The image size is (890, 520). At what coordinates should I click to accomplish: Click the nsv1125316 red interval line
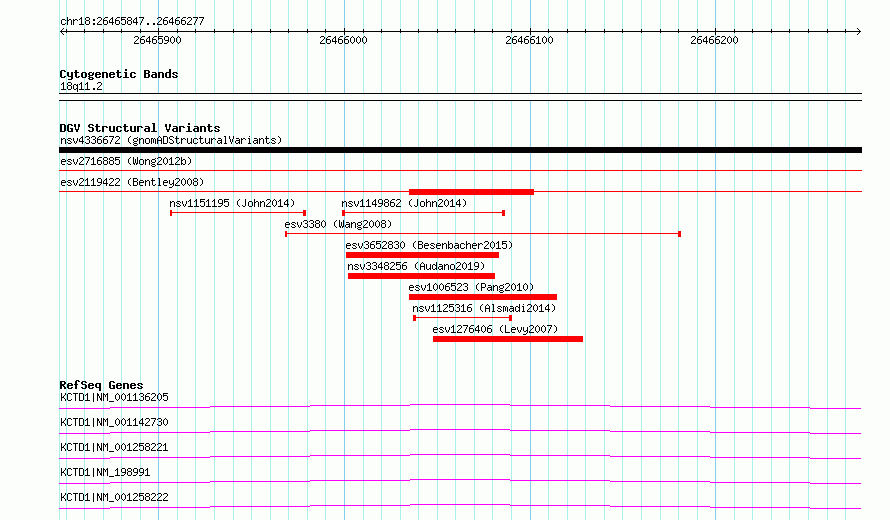(463, 318)
